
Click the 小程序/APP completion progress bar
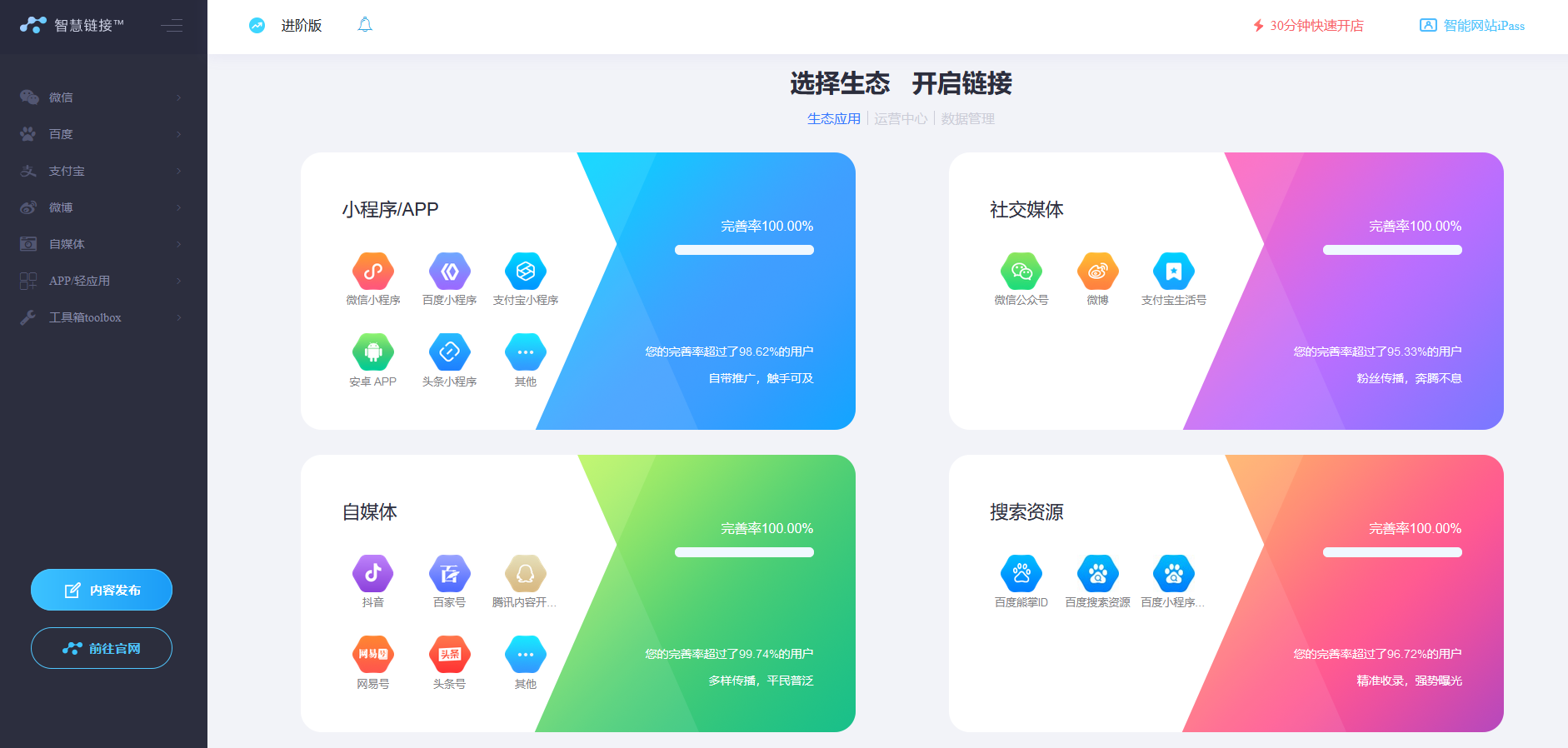[744, 250]
